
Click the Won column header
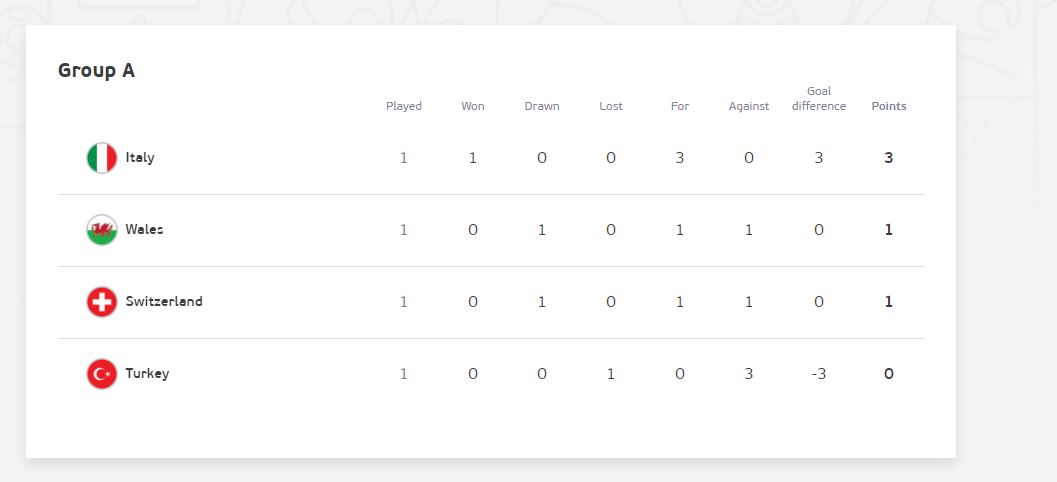(x=473, y=106)
